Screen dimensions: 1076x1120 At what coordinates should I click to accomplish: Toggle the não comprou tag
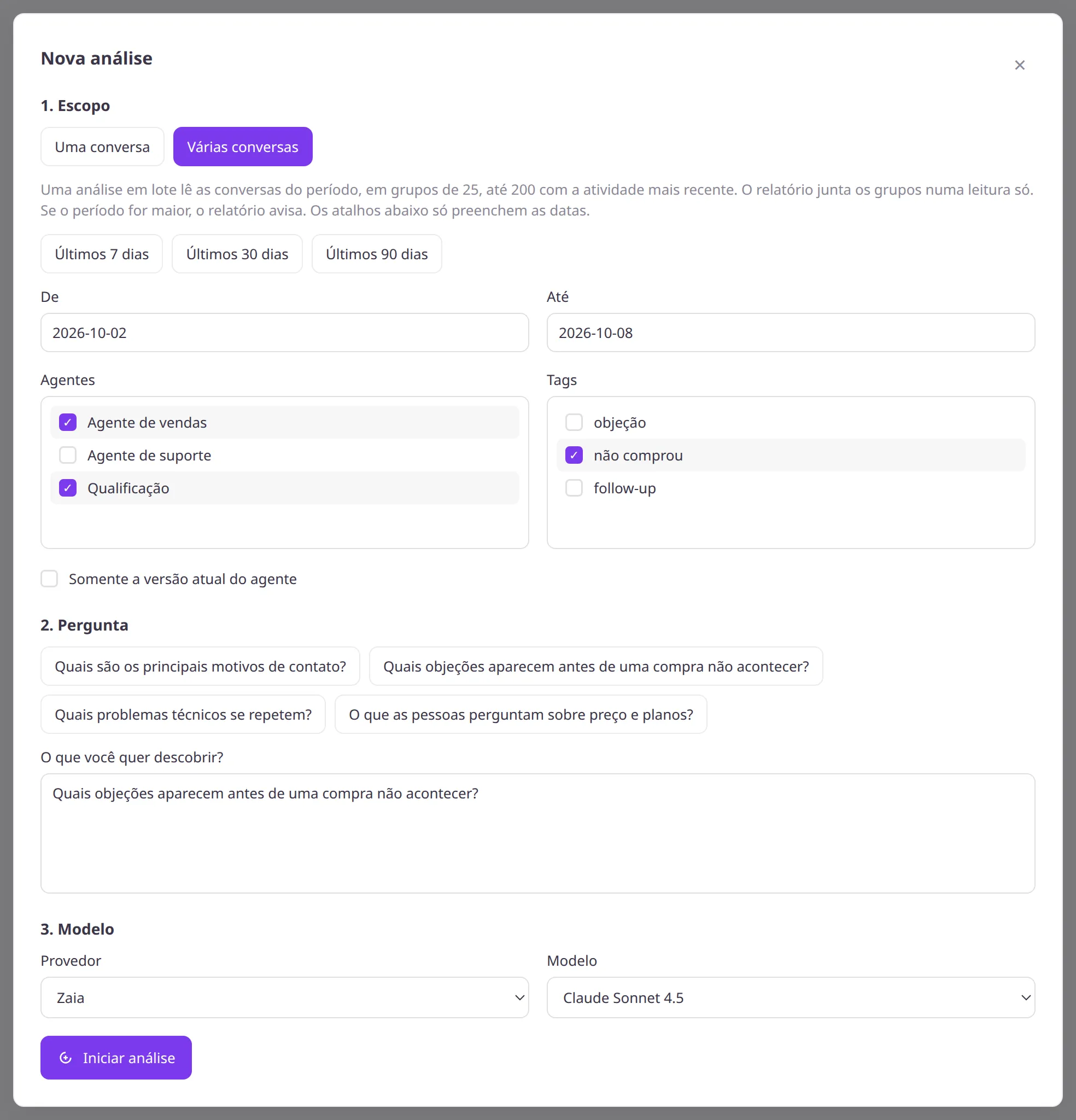click(574, 456)
